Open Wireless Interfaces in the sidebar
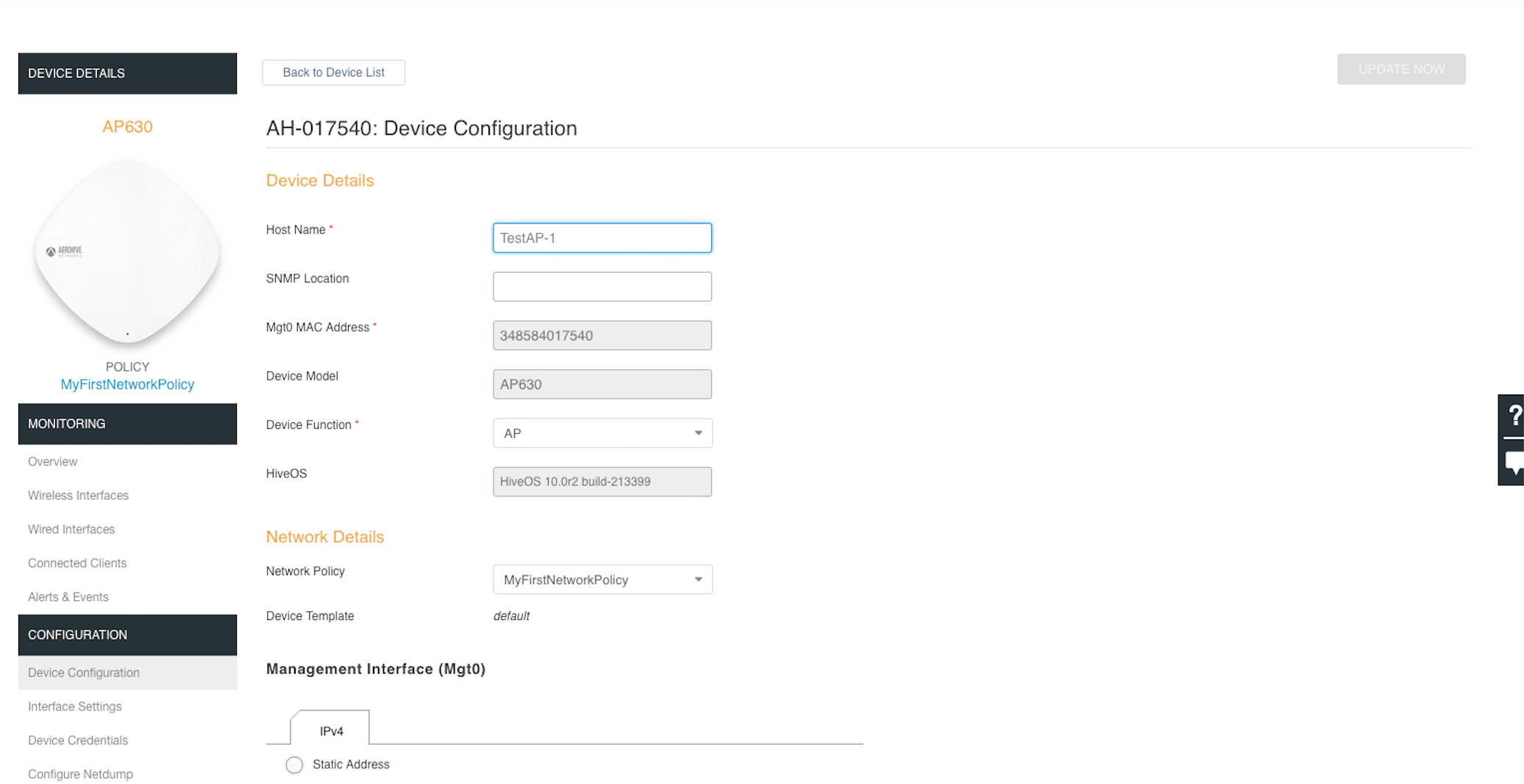1524x784 pixels. click(x=78, y=496)
